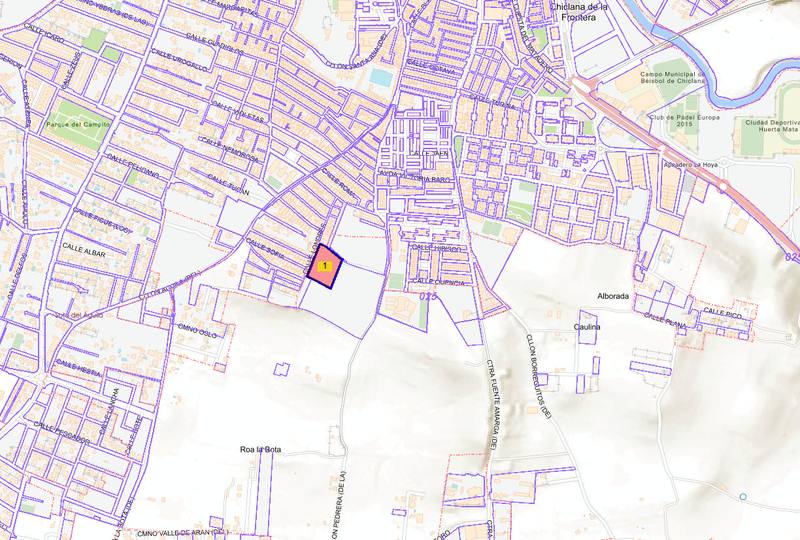Click the 'CALLE PELICANO' street label
The height and width of the screenshot is (540, 800).
click(133, 164)
